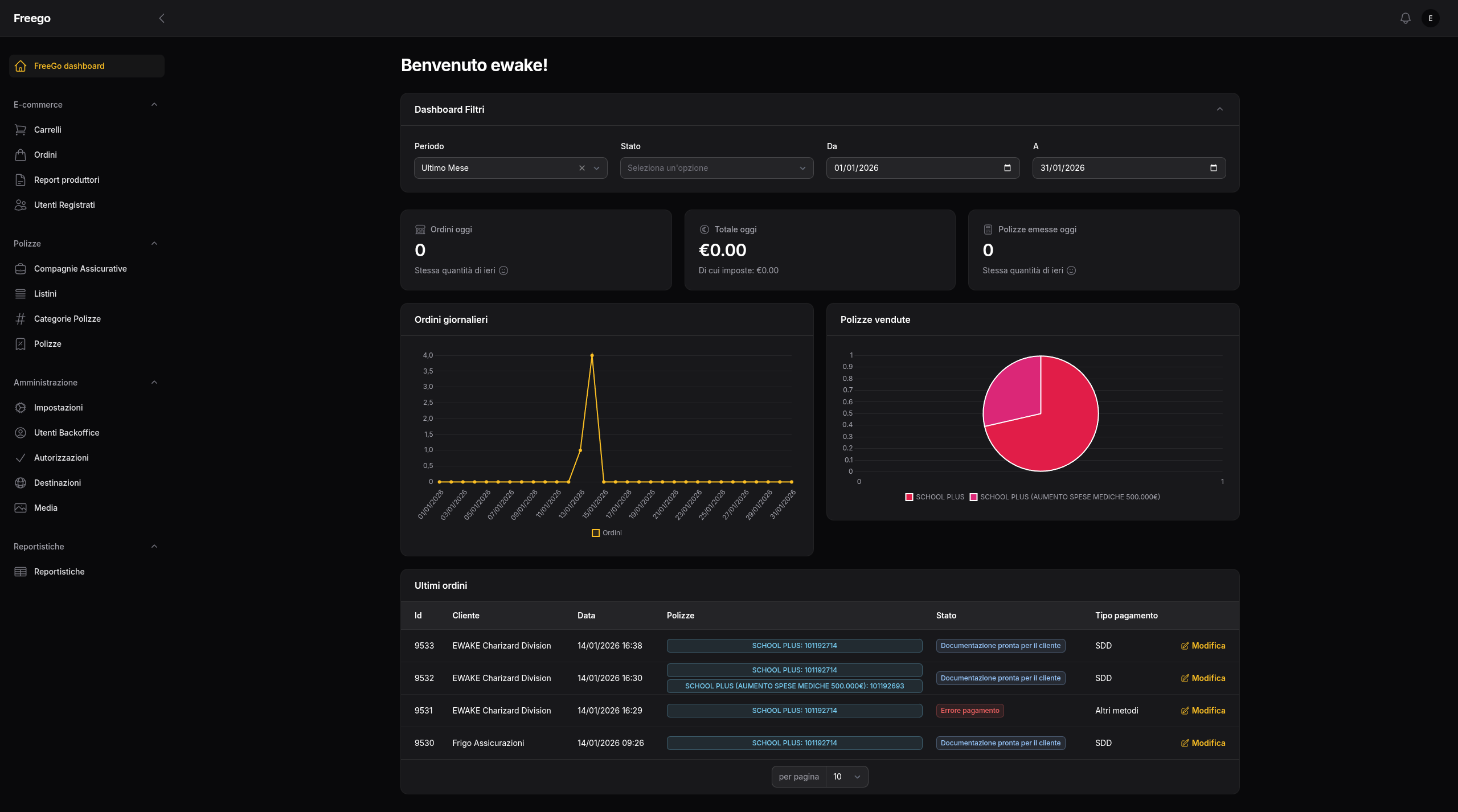The height and width of the screenshot is (812, 1458).
Task: Click the Errore pagamento status badge
Action: [969, 711]
